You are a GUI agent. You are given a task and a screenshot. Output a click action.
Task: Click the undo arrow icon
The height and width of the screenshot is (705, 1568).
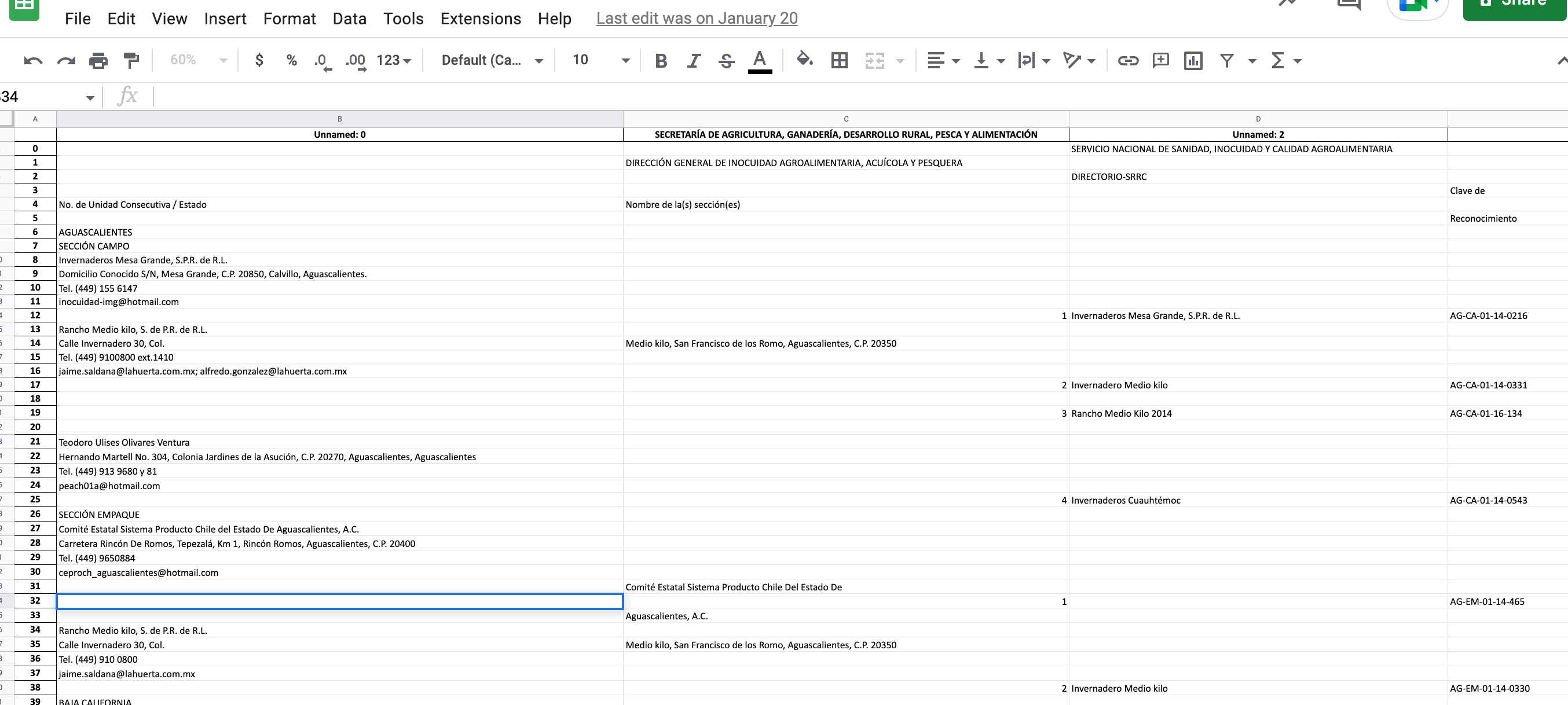click(33, 60)
